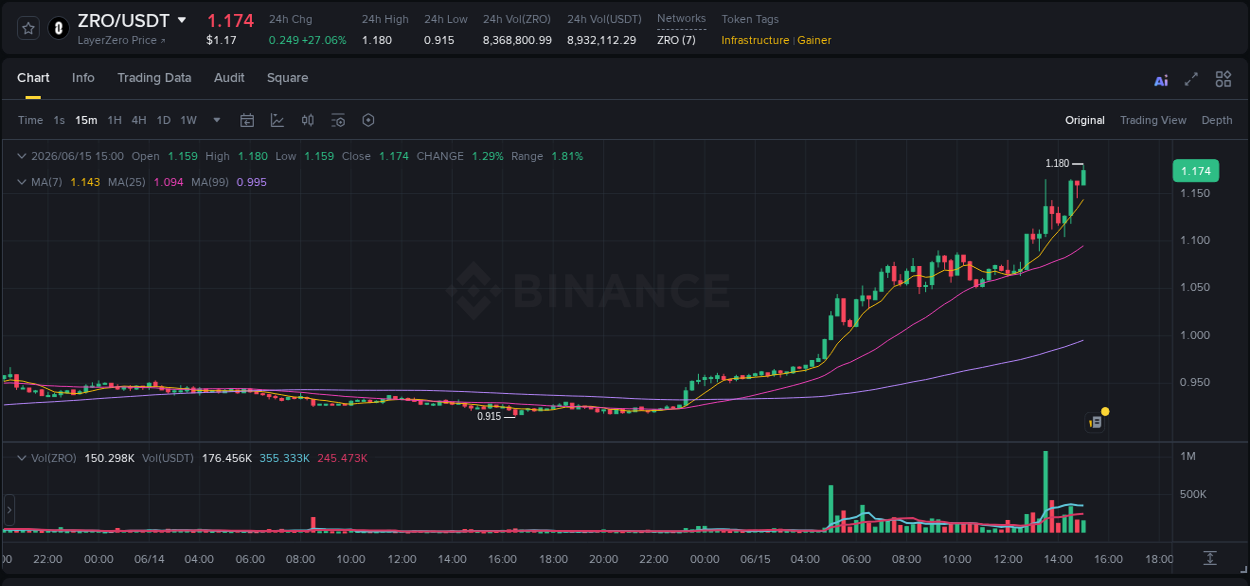Select the 1H interval
This screenshot has height=586, width=1250.
(114, 120)
